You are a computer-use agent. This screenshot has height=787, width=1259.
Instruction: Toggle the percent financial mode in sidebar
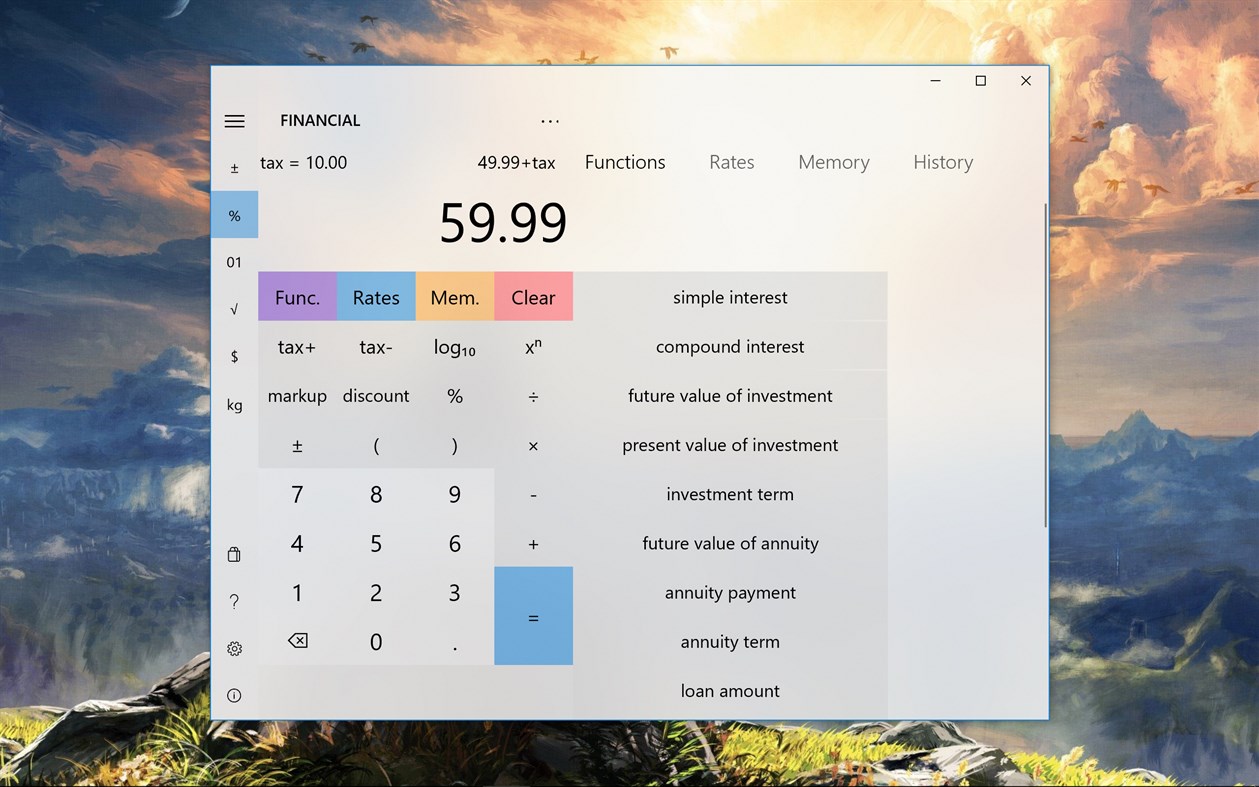tap(234, 214)
